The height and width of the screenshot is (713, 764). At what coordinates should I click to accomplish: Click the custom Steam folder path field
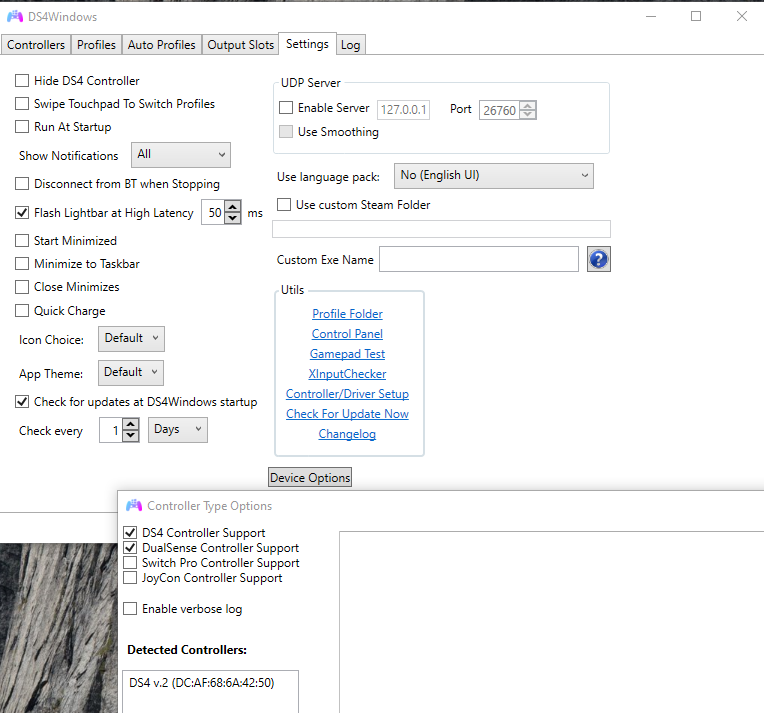coord(441,229)
